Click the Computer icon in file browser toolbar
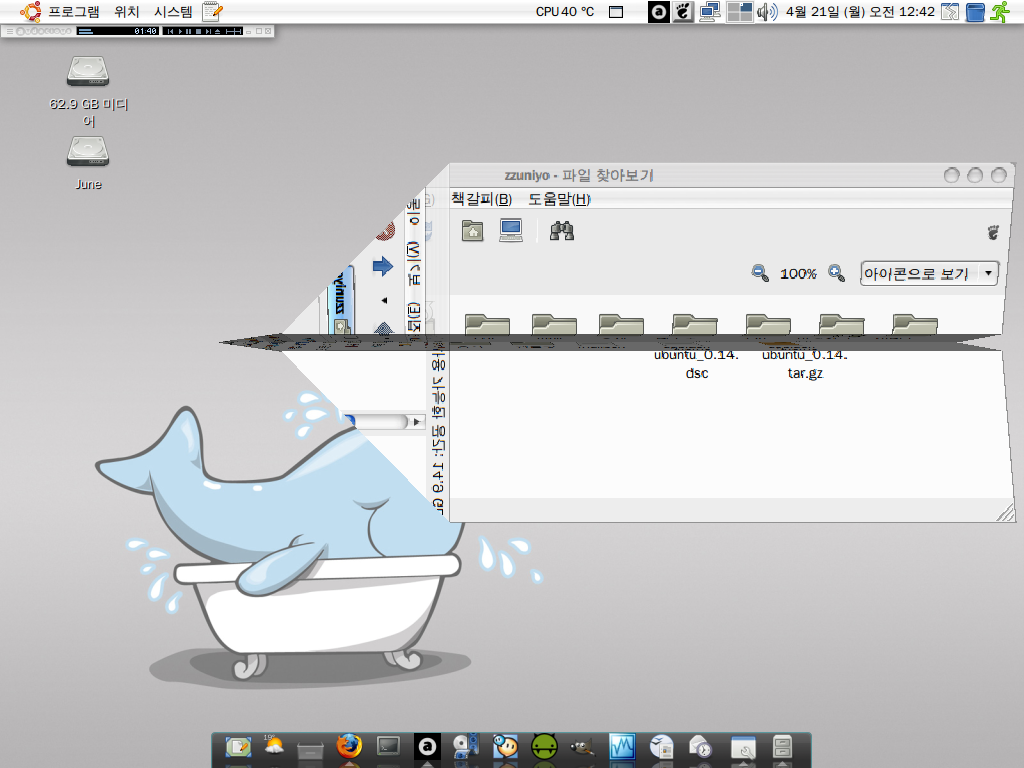 [x=511, y=231]
